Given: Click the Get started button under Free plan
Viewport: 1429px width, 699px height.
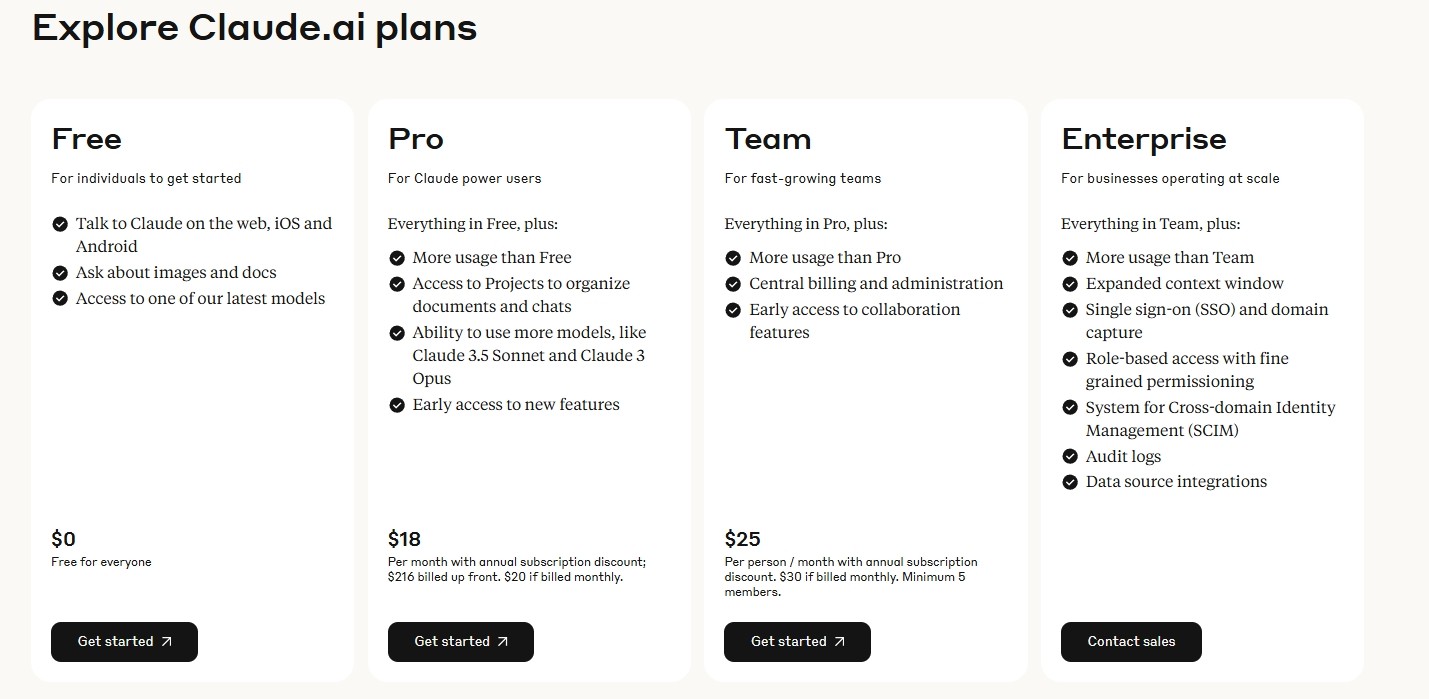Looking at the screenshot, I should tap(124, 642).
